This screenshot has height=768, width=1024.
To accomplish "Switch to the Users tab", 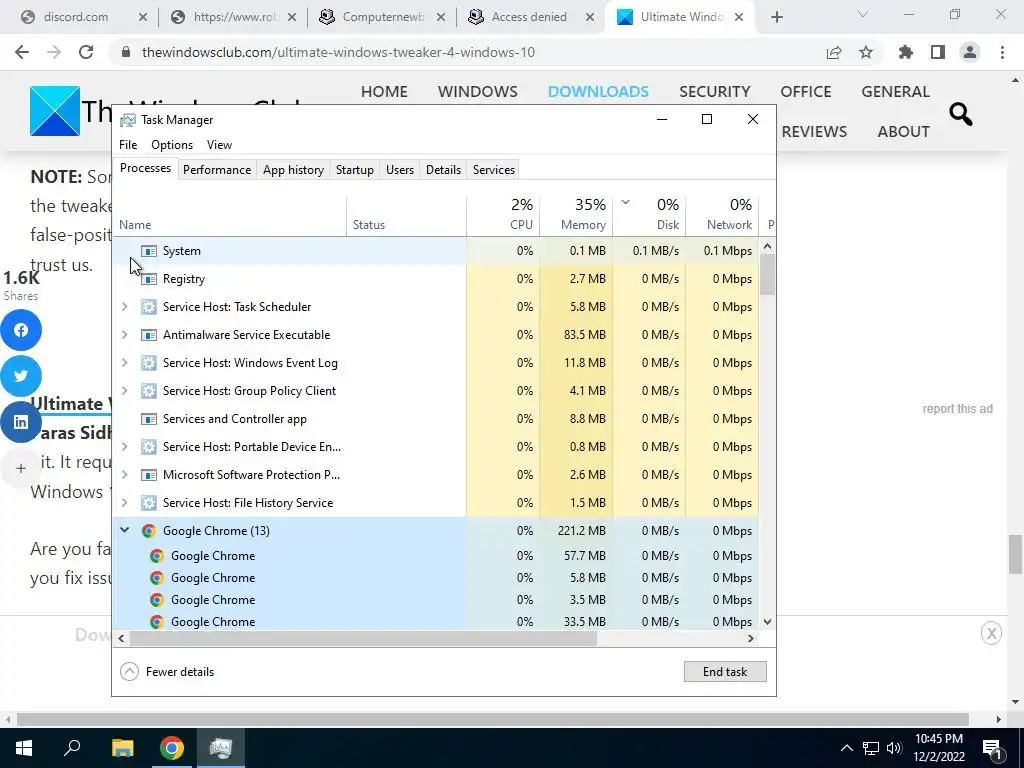I will click(400, 170).
